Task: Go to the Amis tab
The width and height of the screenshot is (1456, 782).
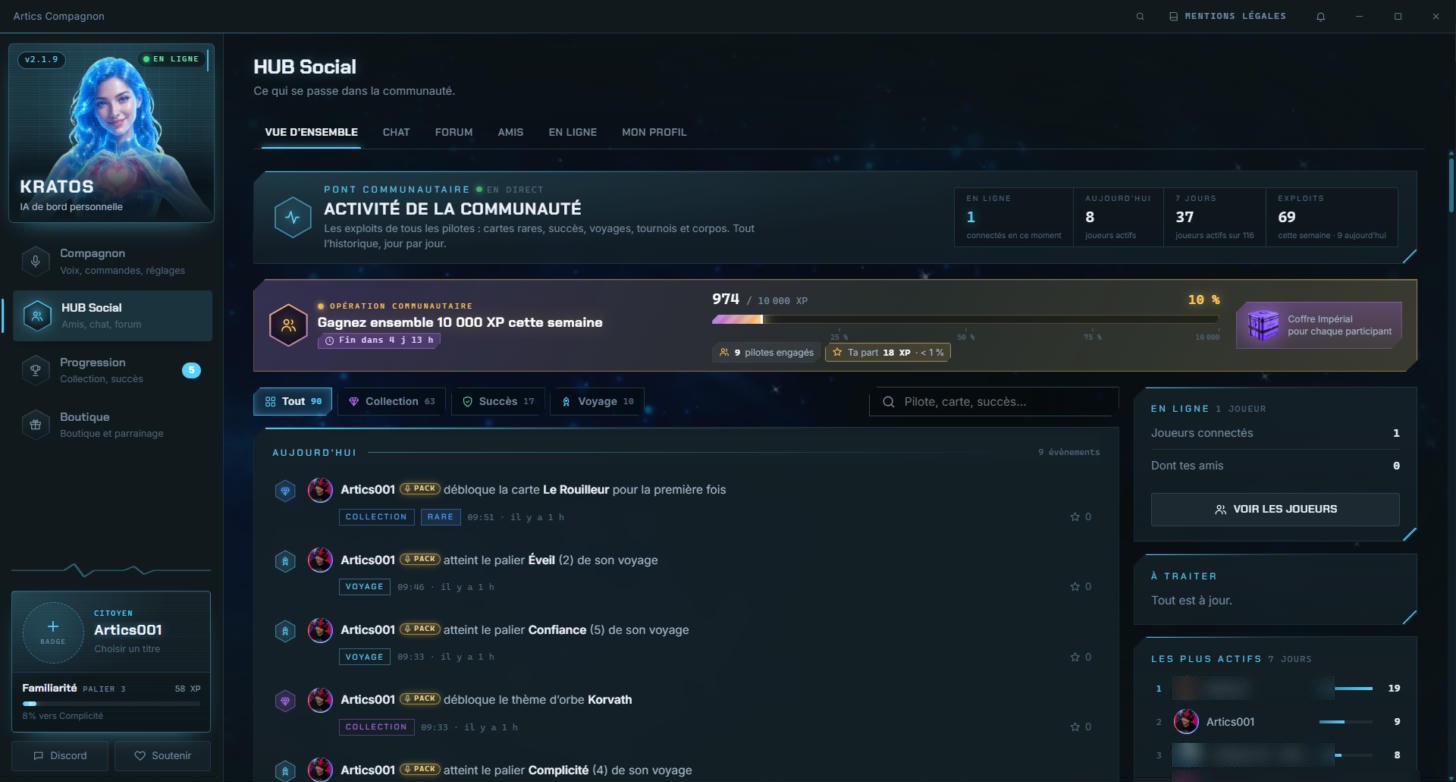Action: pyautogui.click(x=511, y=132)
